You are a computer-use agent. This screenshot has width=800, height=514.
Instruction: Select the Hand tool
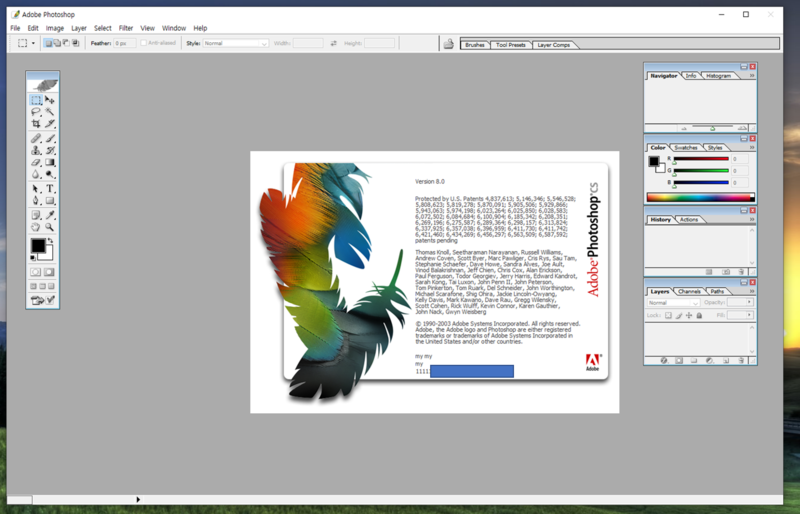coord(36,227)
